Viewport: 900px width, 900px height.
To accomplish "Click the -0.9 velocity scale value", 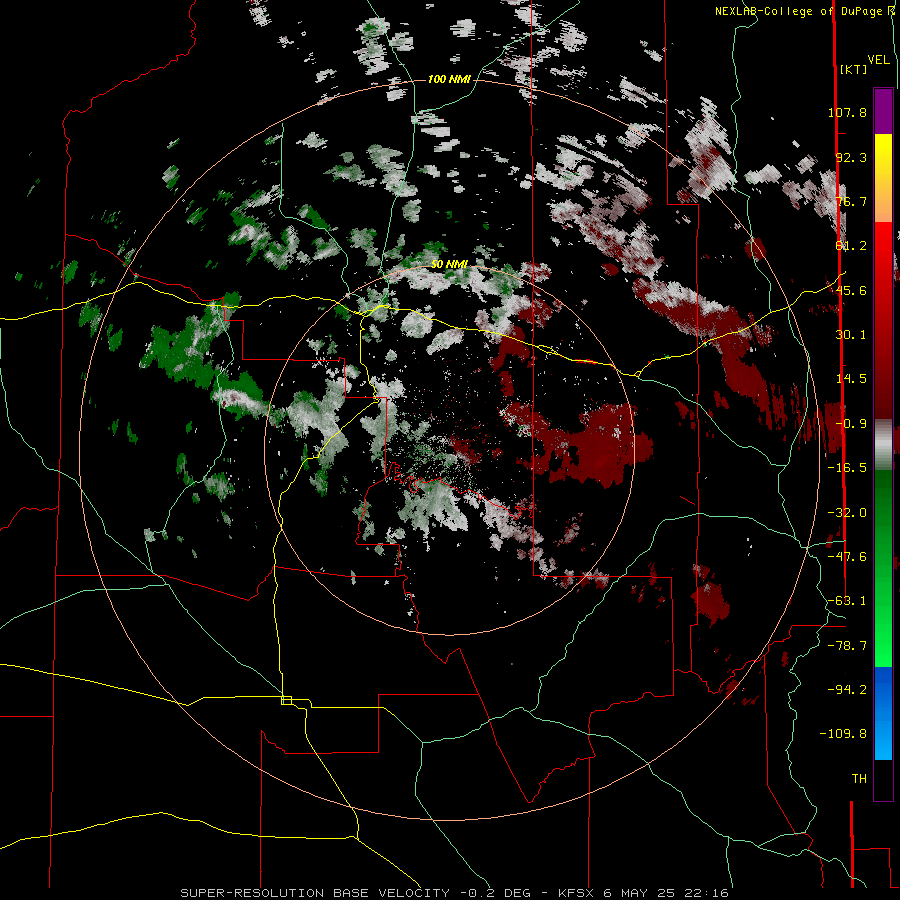I will pos(851,424).
